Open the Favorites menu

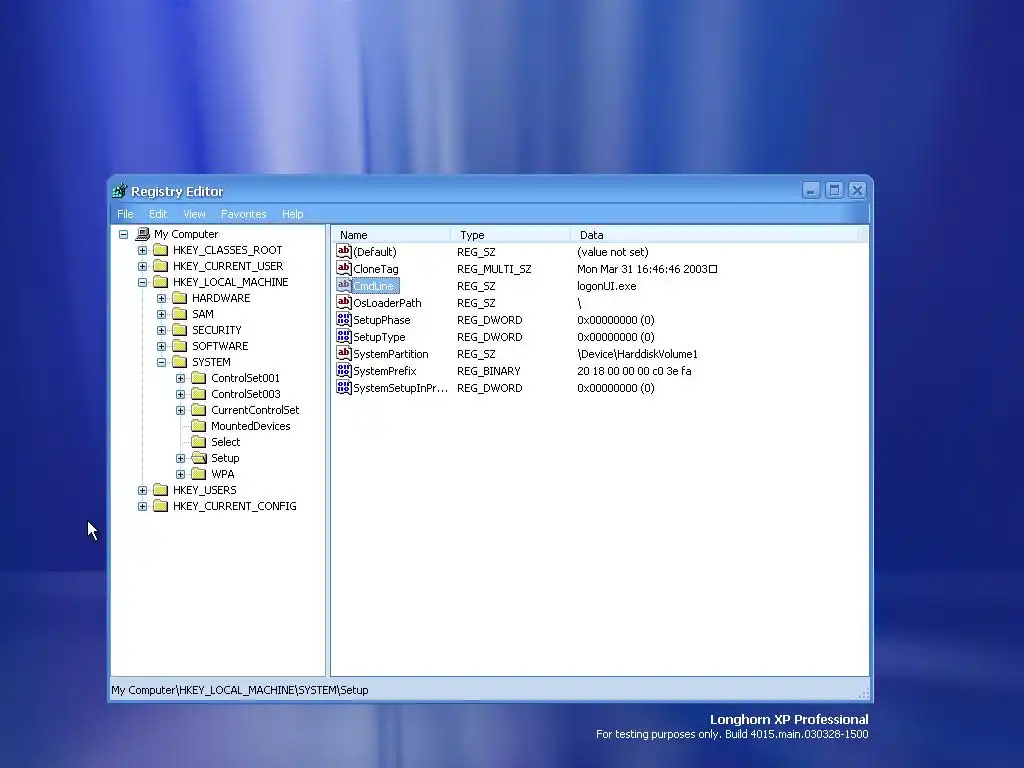[x=244, y=214]
